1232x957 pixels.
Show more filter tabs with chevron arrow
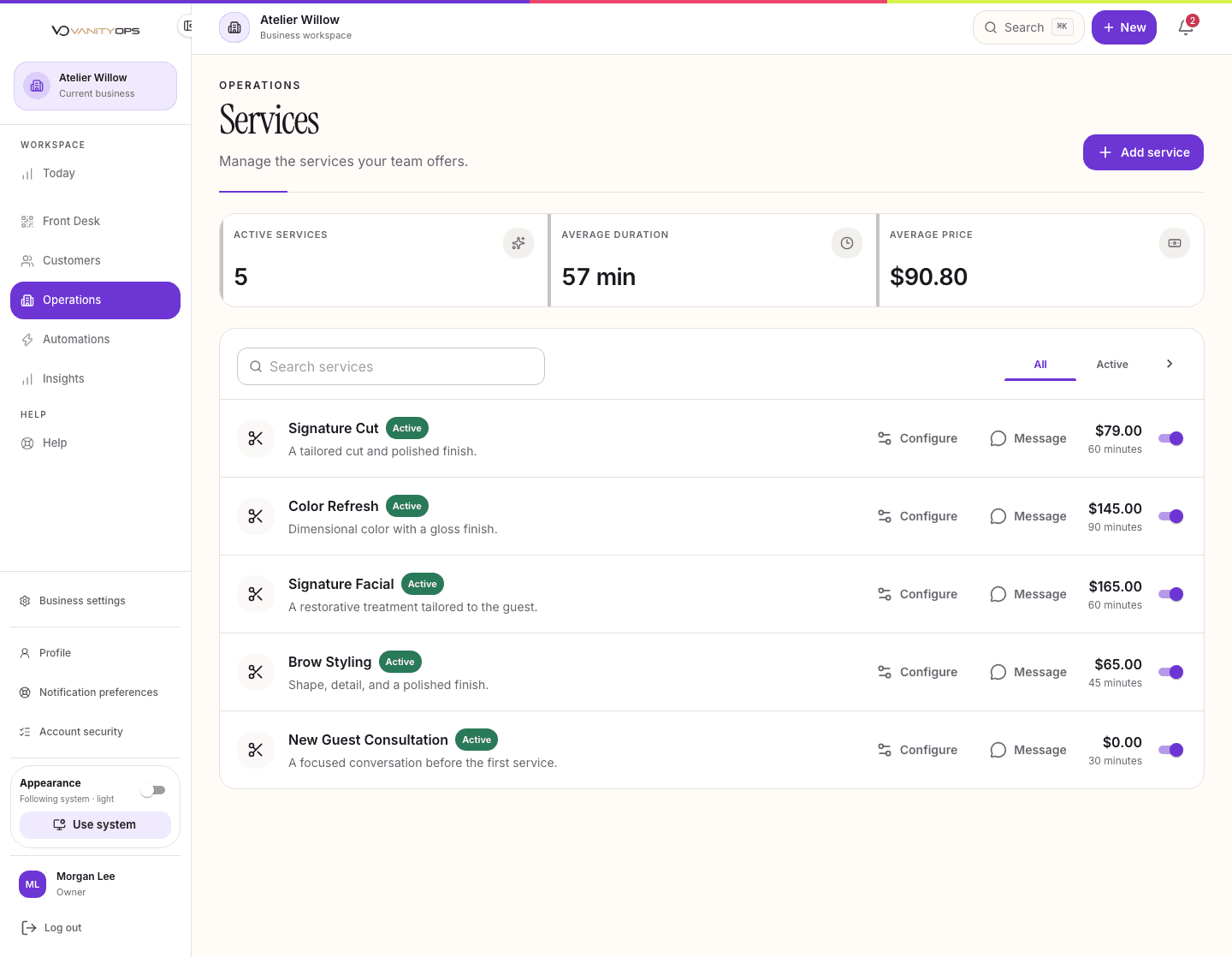point(1170,364)
